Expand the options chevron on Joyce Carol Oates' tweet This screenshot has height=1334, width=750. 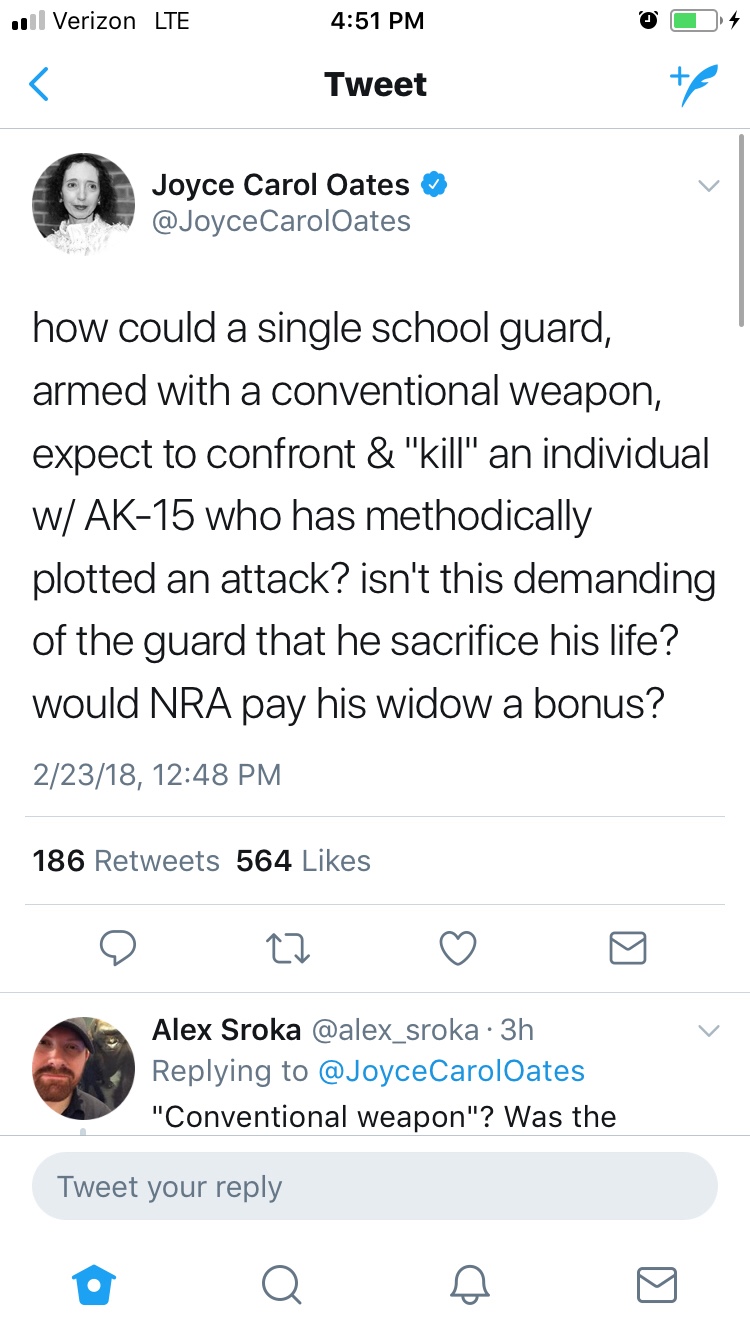point(708,186)
